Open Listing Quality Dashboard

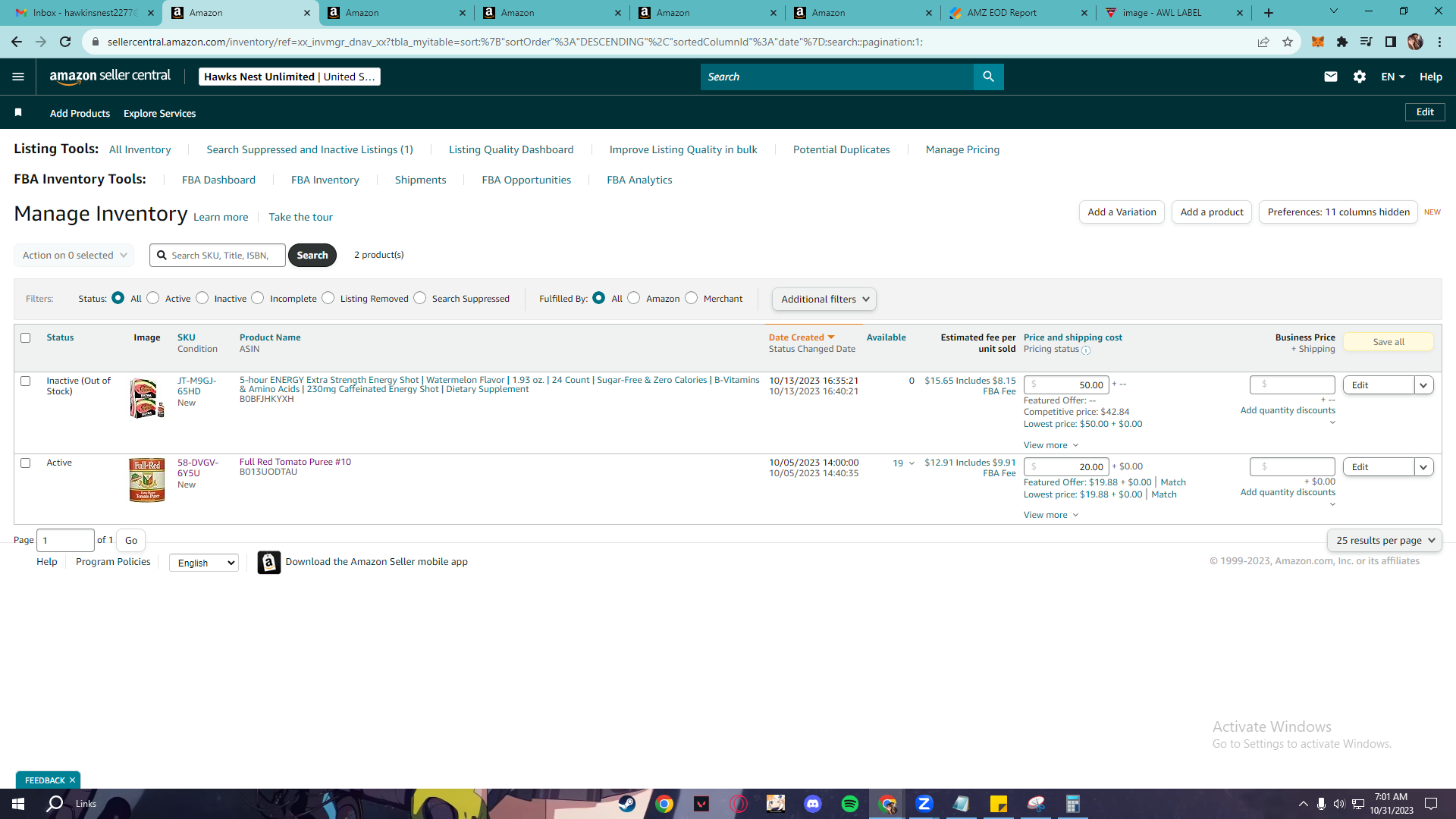pyautogui.click(x=511, y=150)
